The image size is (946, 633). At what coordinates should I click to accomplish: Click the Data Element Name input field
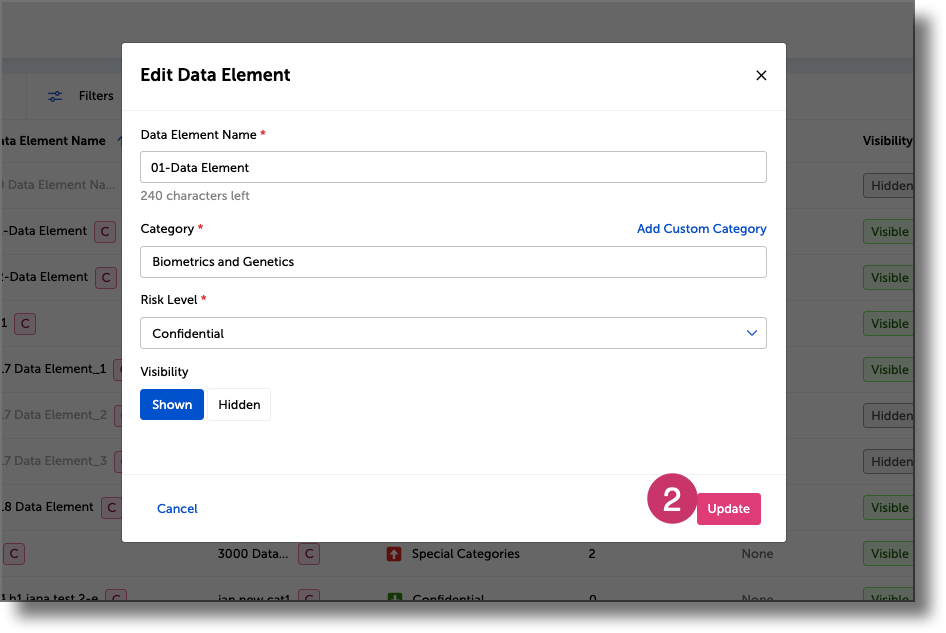pos(452,166)
